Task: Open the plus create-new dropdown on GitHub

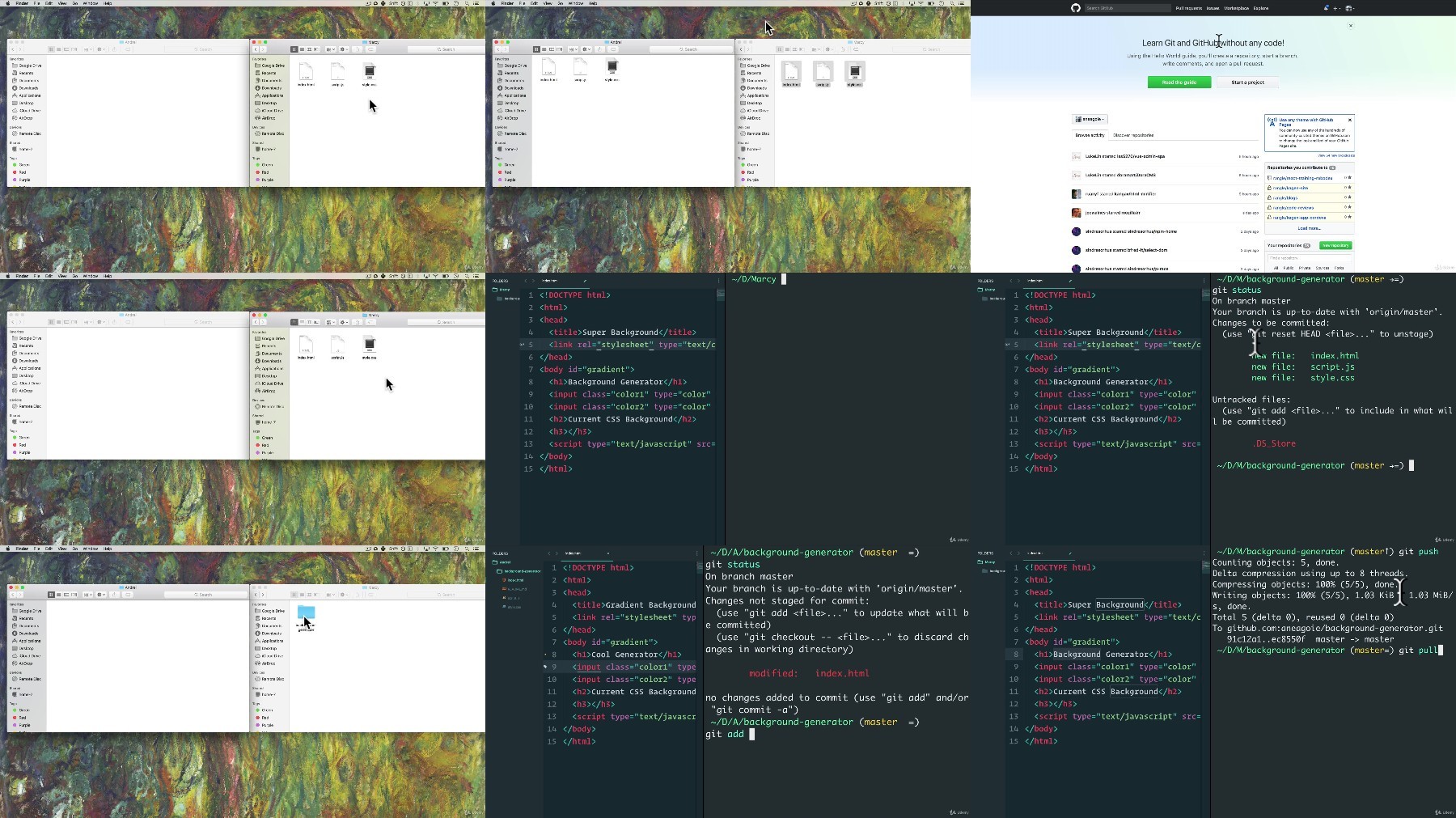Action: (1336, 8)
